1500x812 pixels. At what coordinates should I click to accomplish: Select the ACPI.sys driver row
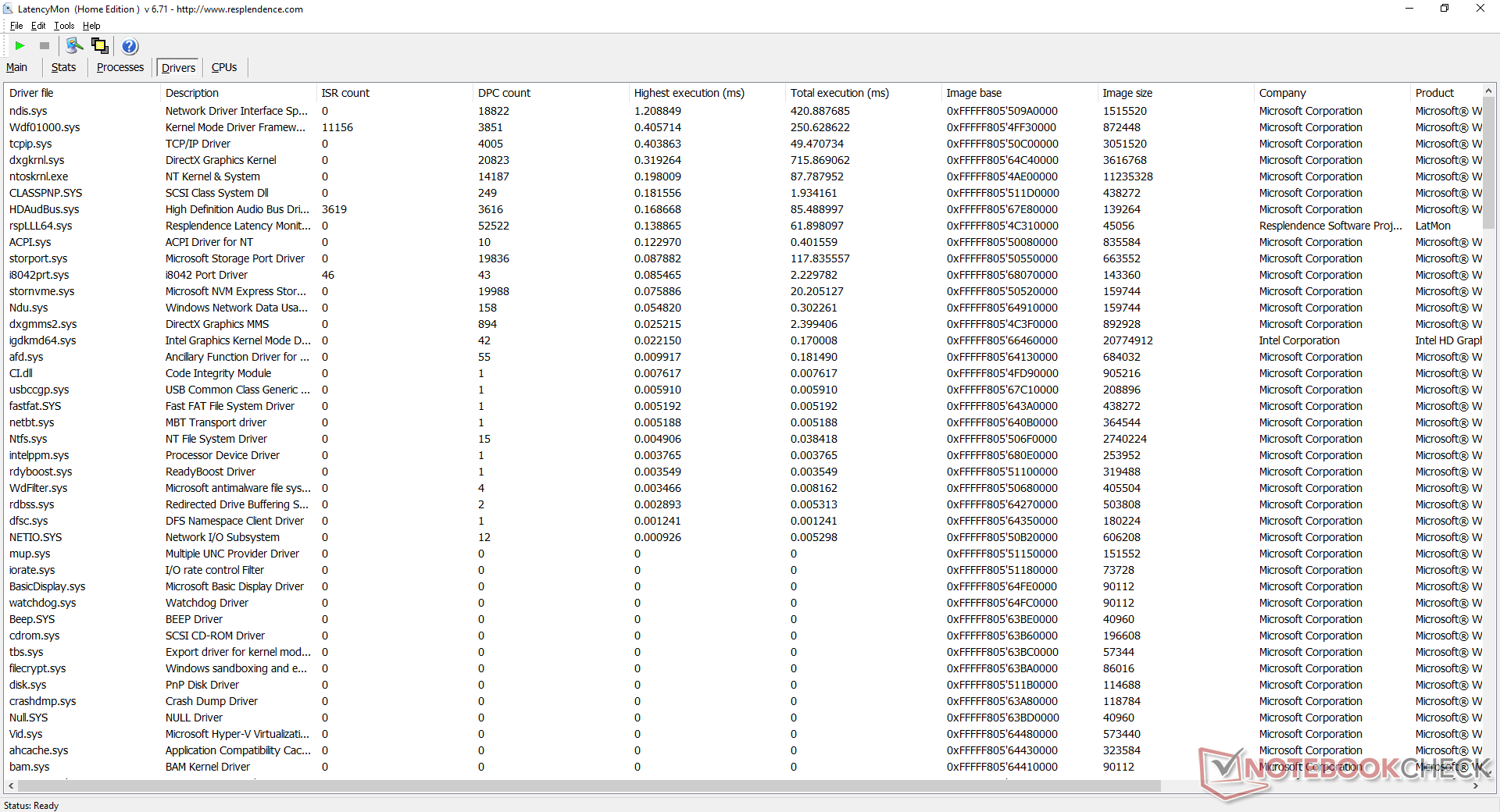click(743, 242)
